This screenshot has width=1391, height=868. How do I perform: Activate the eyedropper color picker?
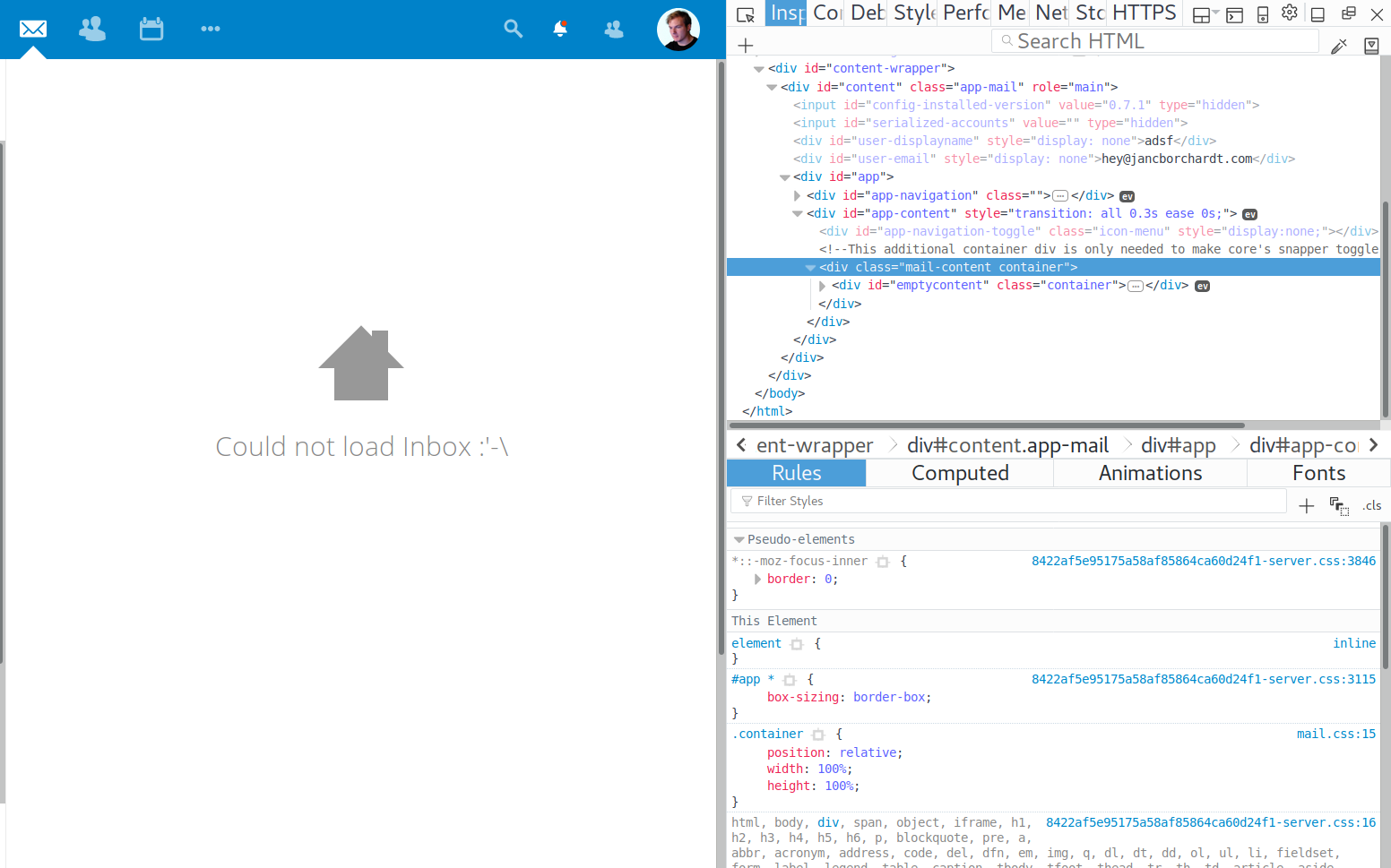(x=1339, y=46)
